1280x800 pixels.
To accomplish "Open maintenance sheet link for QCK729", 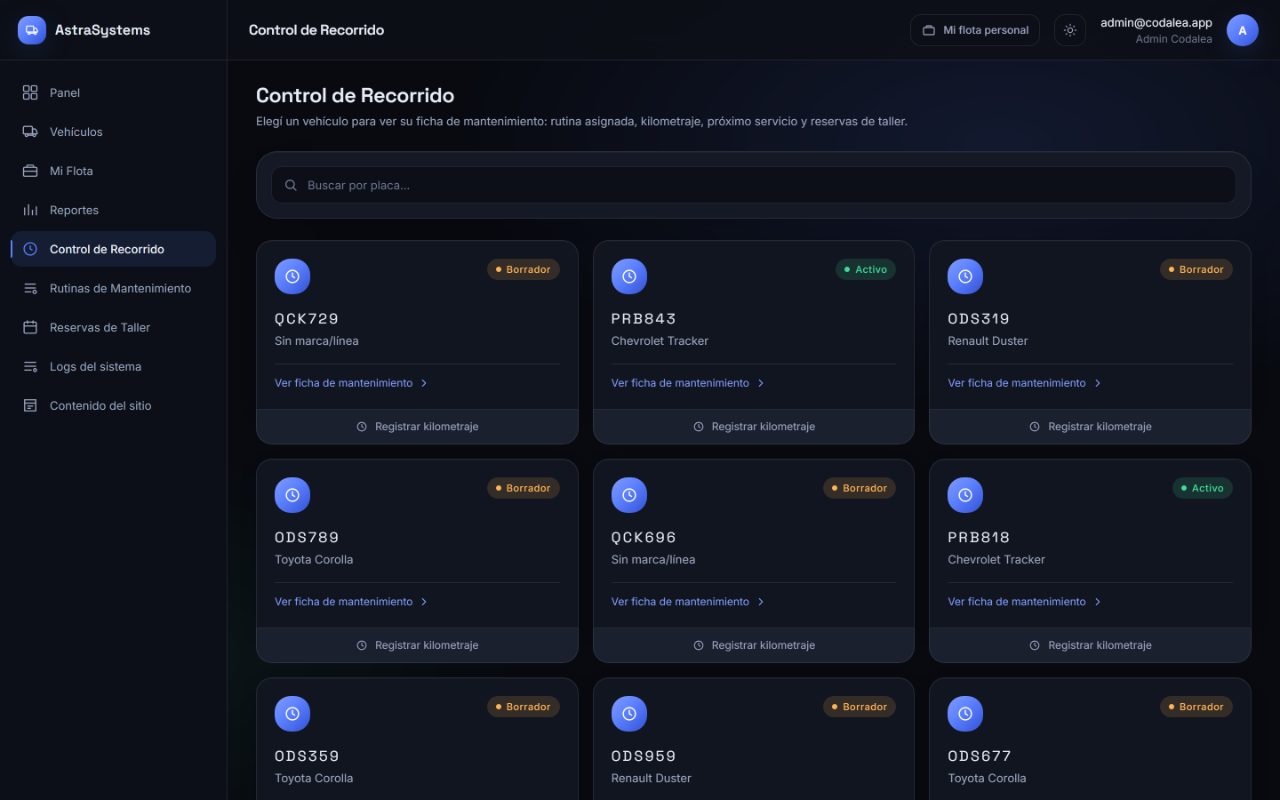I will (x=351, y=383).
